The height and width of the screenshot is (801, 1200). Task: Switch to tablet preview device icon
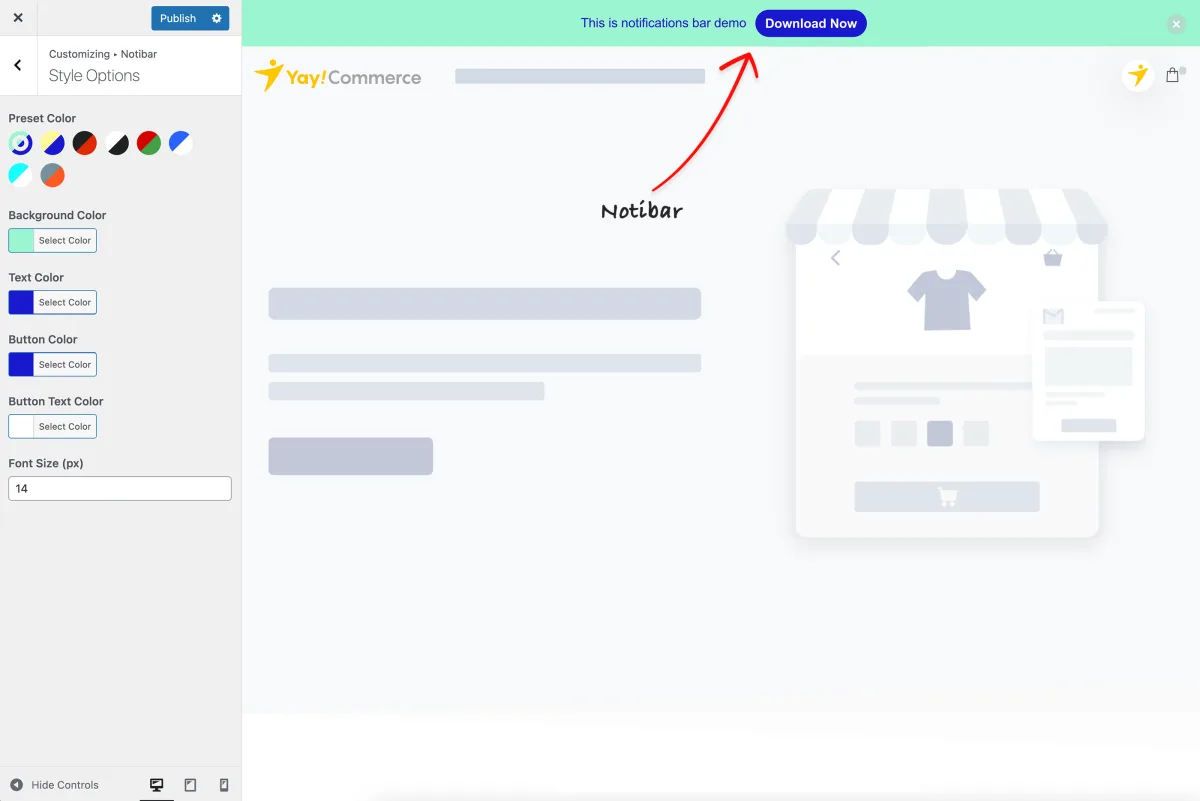pos(190,785)
